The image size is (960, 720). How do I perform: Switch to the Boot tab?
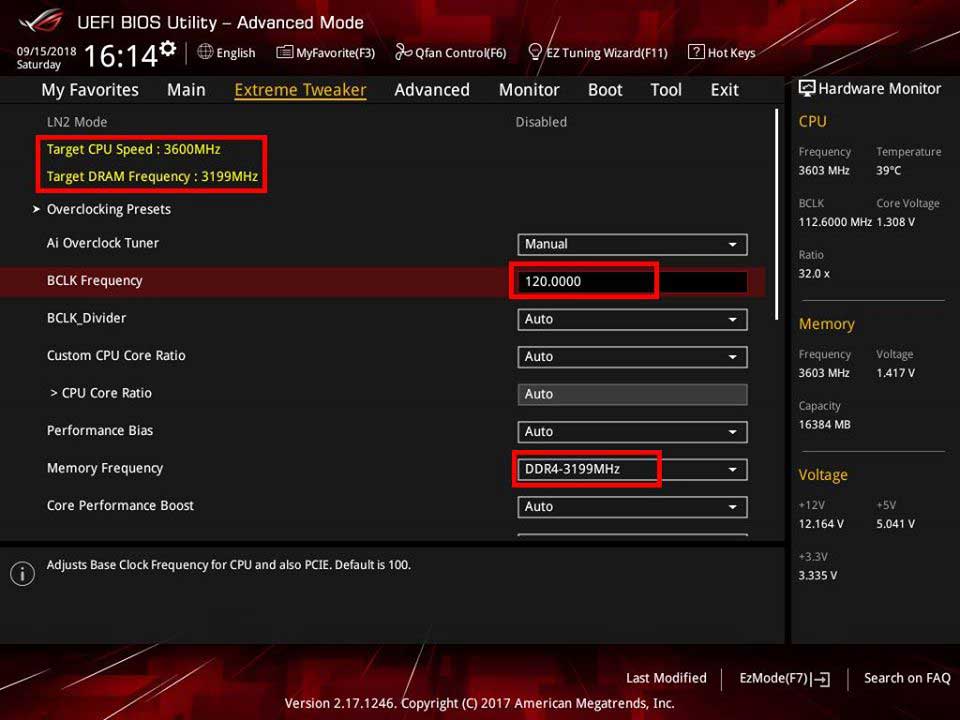(605, 90)
